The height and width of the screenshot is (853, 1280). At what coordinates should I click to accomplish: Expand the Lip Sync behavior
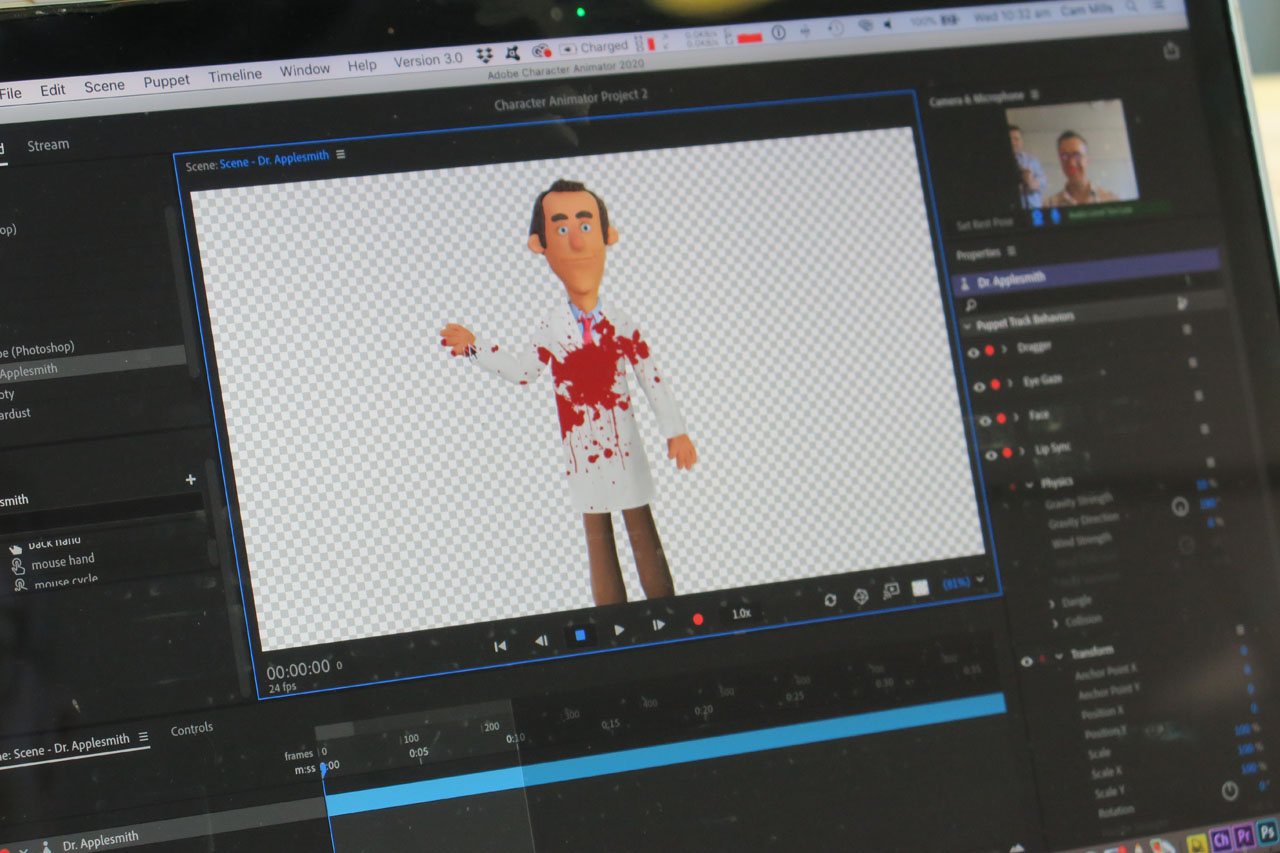[x=1023, y=452]
